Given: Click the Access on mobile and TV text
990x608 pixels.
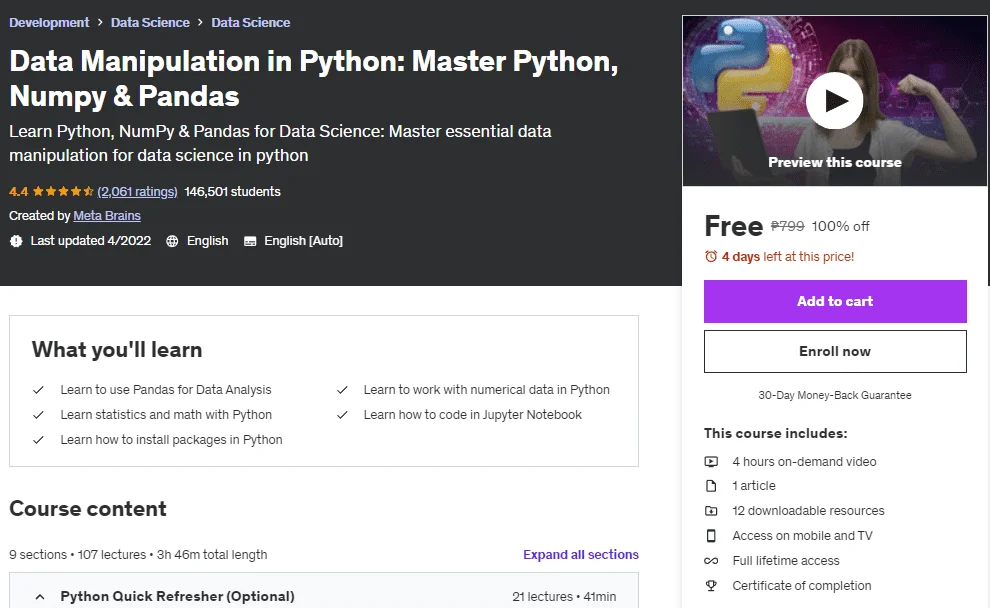Looking at the screenshot, I should [x=802, y=535].
